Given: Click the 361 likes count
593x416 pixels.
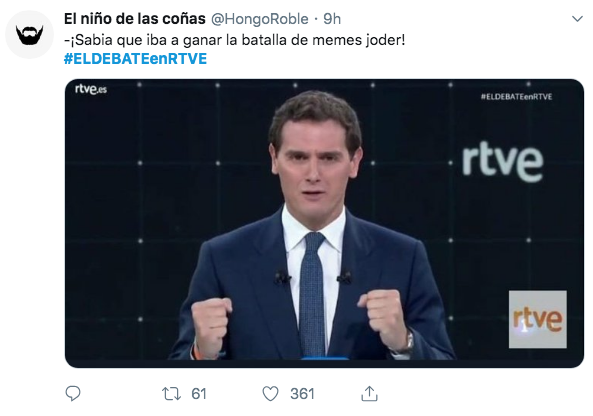Looking at the screenshot, I should (302, 394).
